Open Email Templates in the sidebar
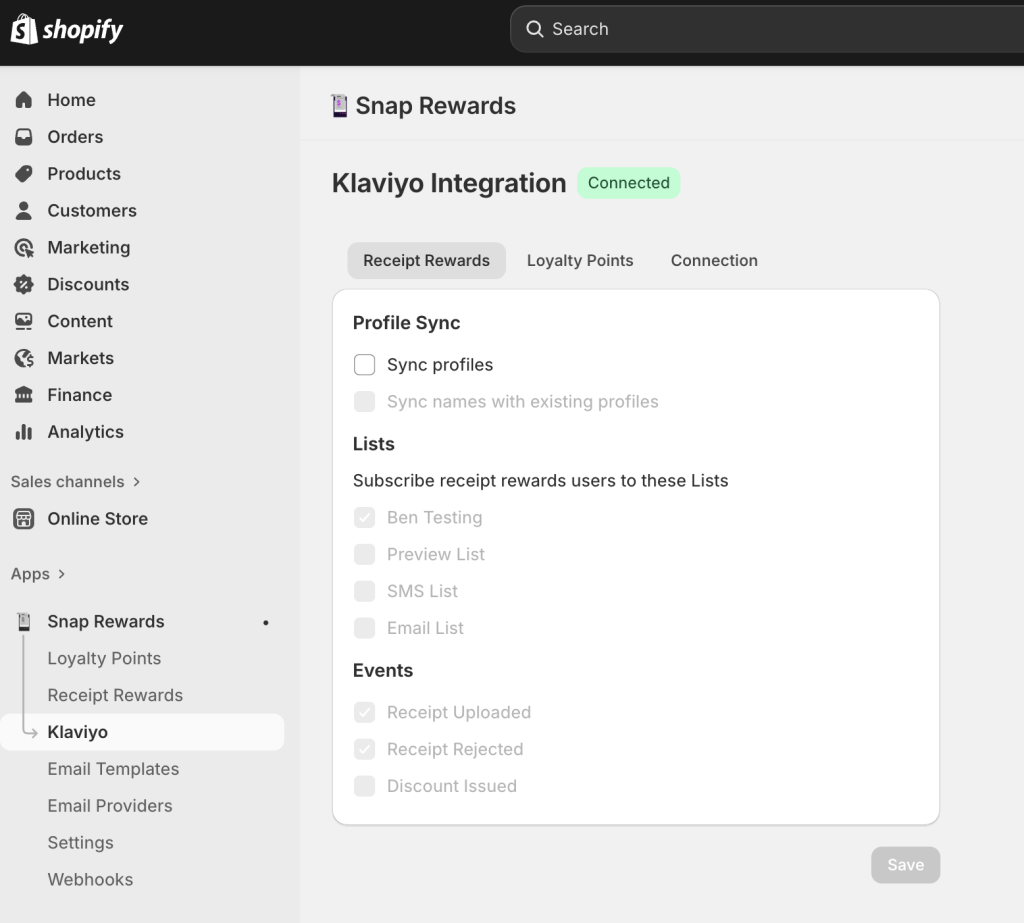 pos(113,769)
